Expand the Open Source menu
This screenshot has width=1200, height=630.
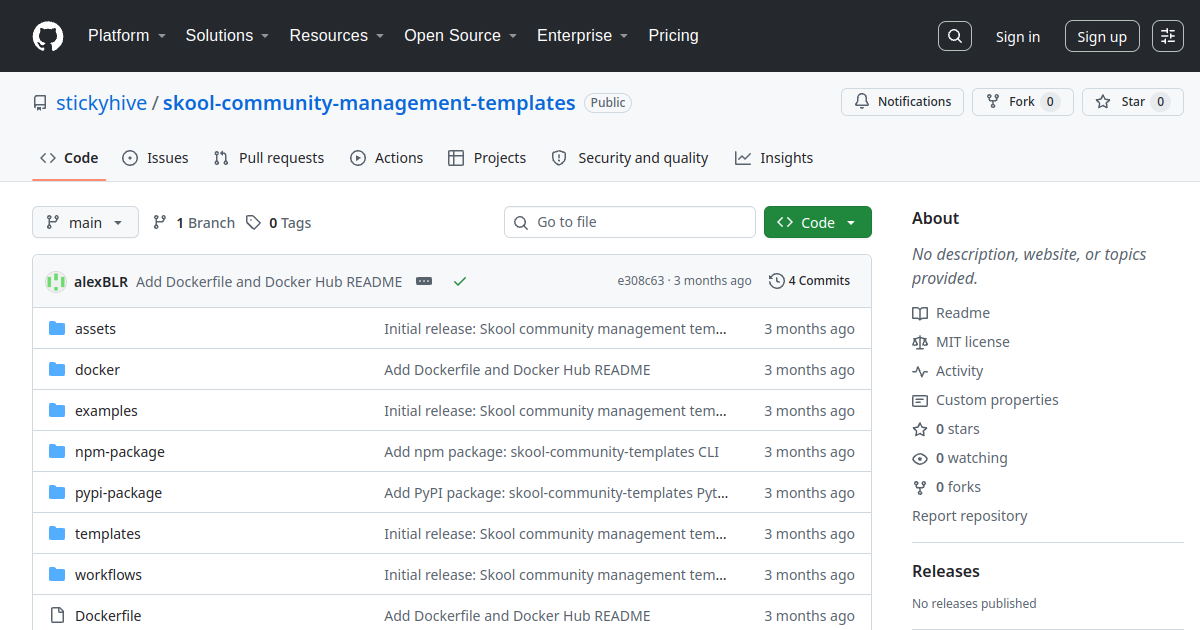(460, 35)
